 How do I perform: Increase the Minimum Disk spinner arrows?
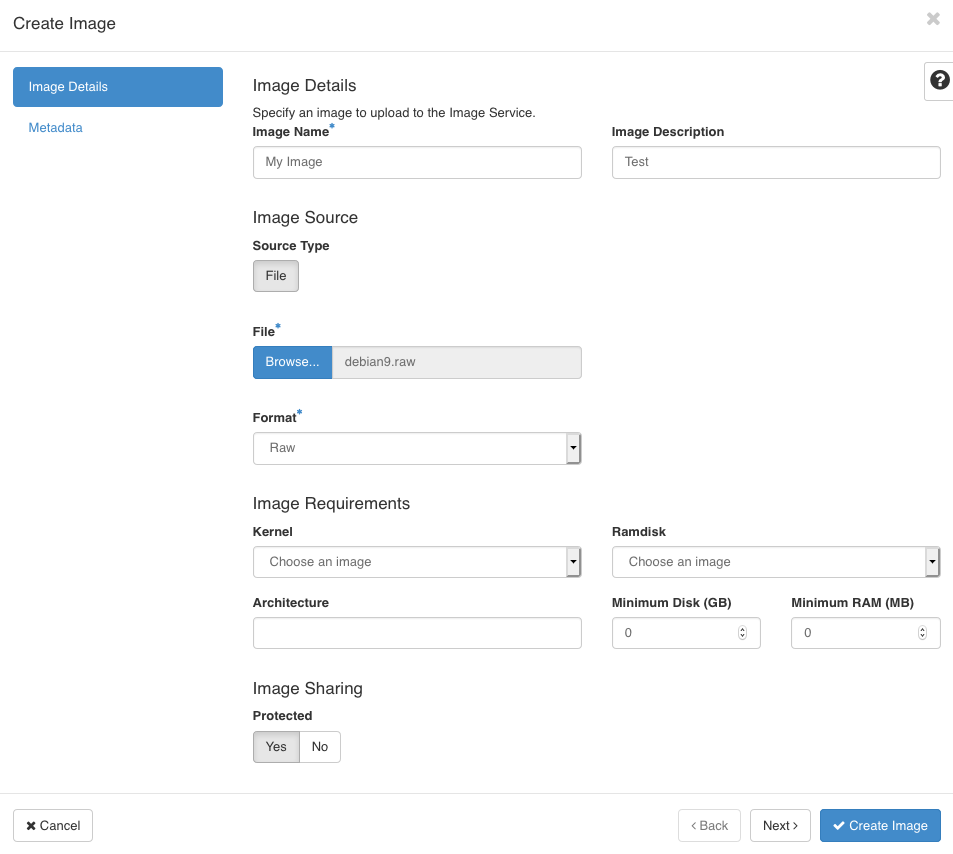(742, 629)
